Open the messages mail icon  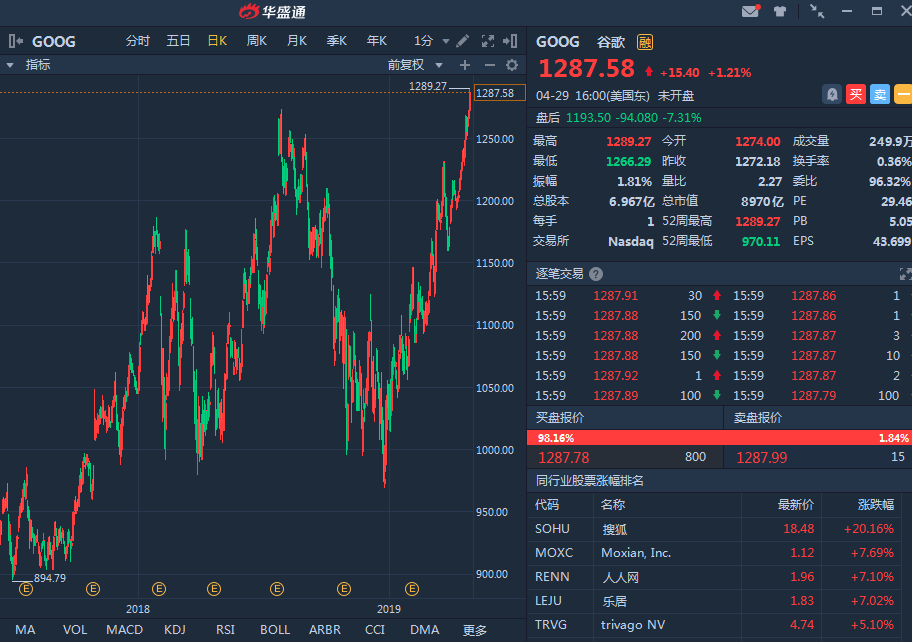click(x=750, y=12)
